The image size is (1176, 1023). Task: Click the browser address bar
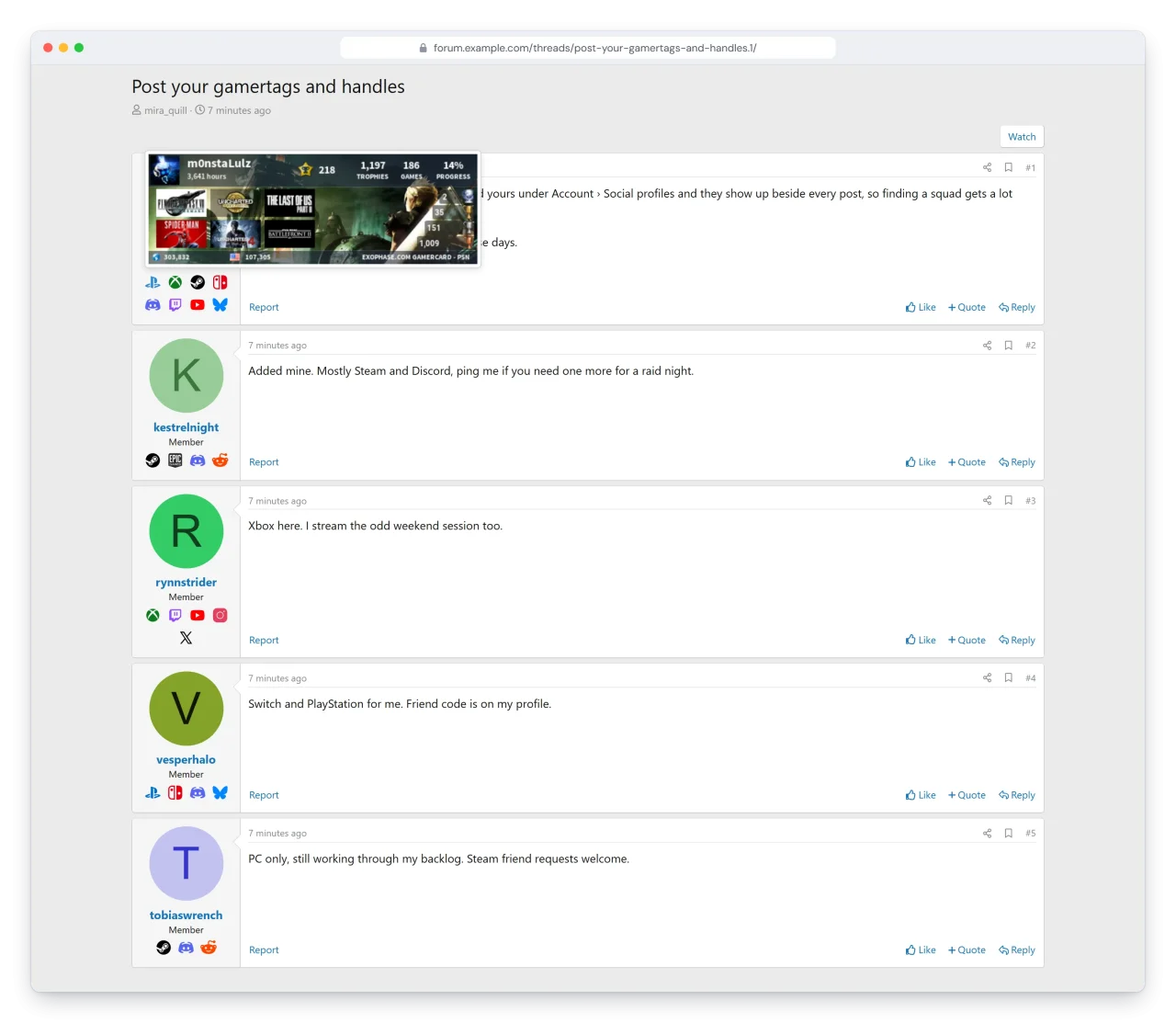(588, 48)
